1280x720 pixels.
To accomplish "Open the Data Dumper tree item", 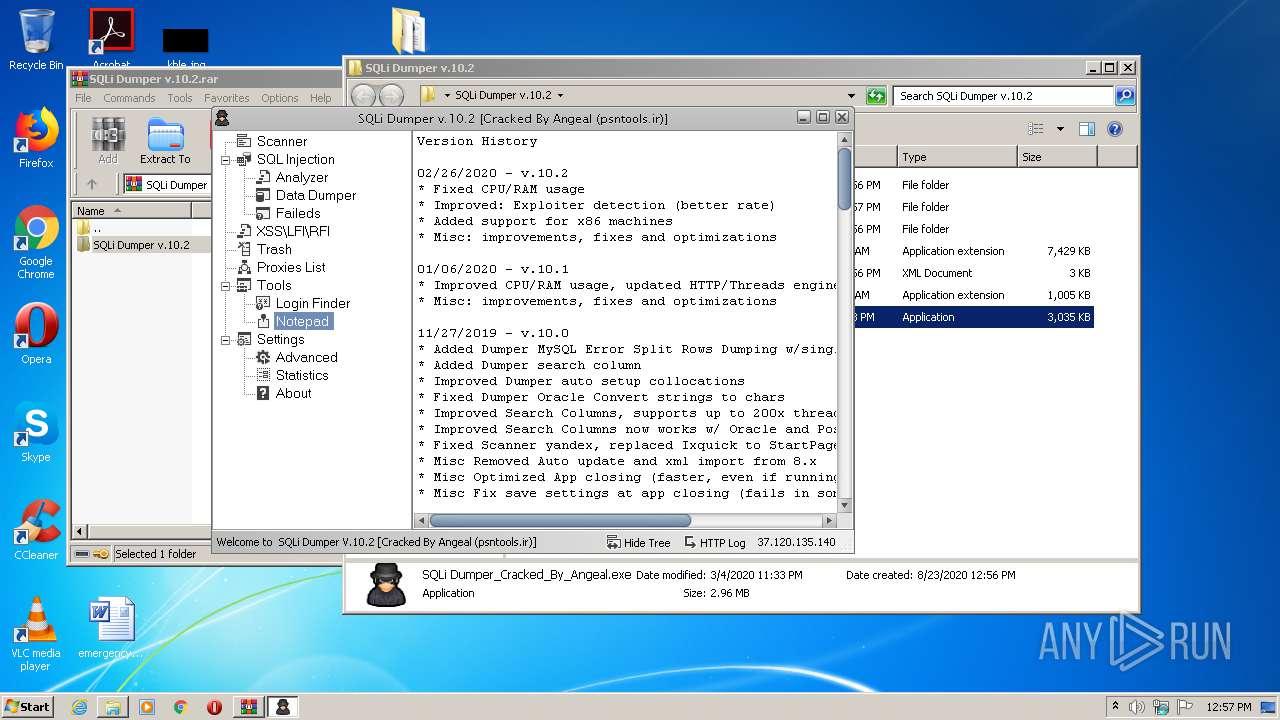I will [315, 195].
